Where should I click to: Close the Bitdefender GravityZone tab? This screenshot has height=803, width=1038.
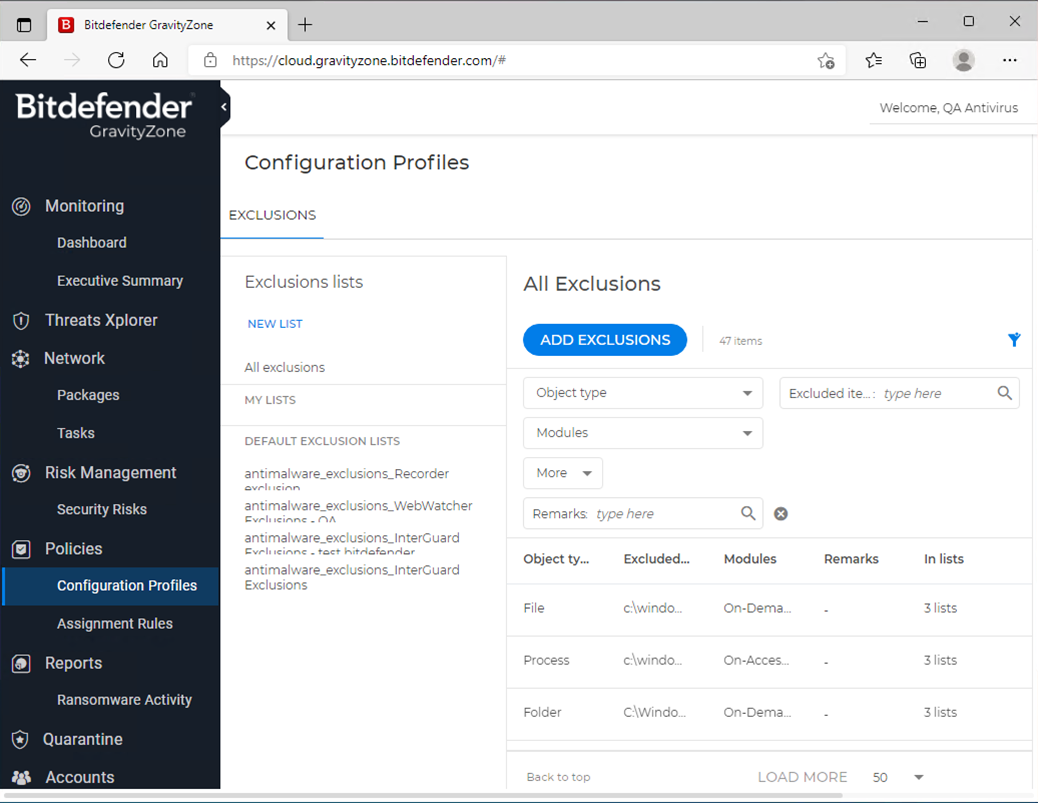[271, 25]
